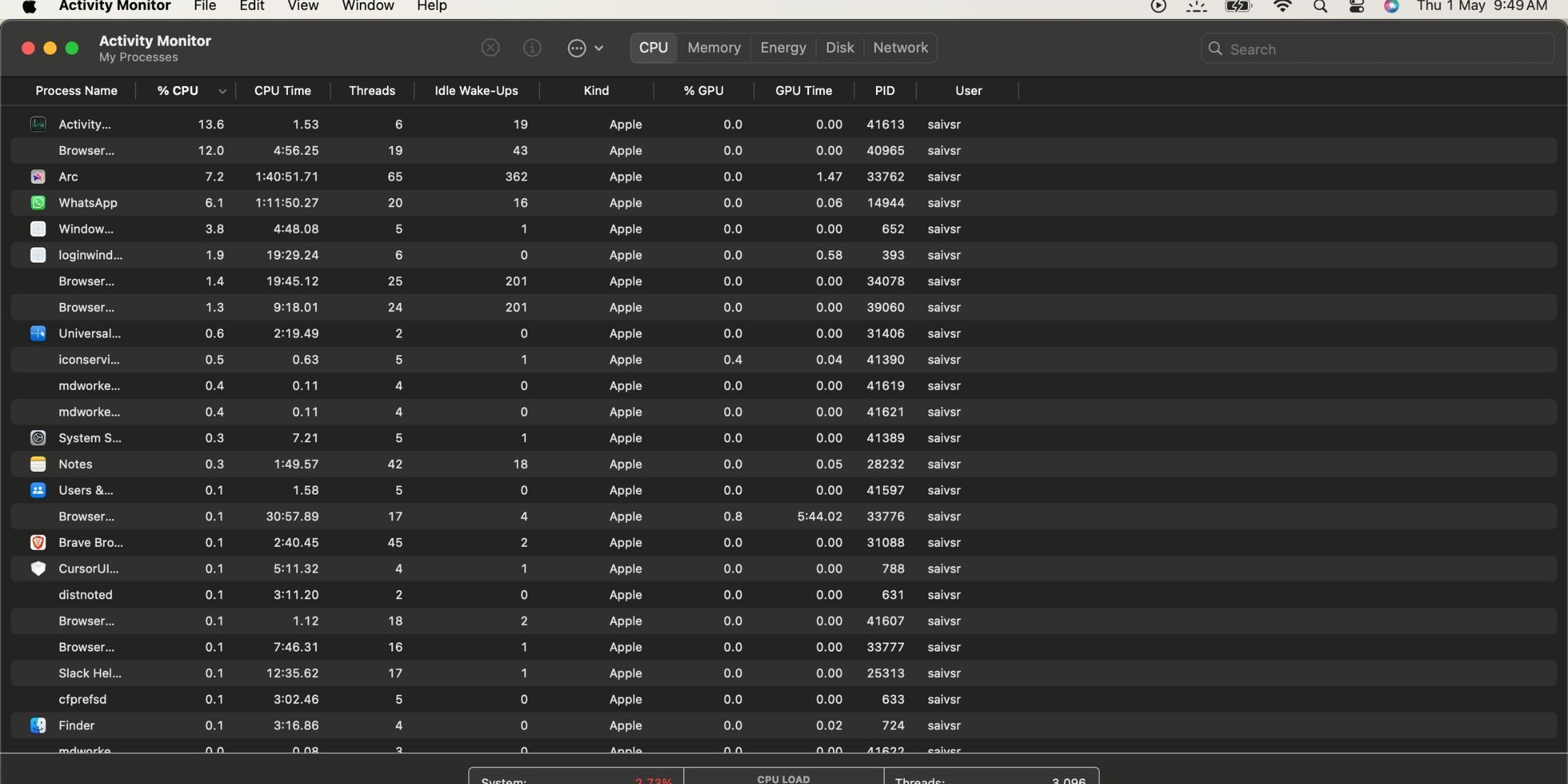
Task: Switch to the Energy tab
Action: (783, 48)
